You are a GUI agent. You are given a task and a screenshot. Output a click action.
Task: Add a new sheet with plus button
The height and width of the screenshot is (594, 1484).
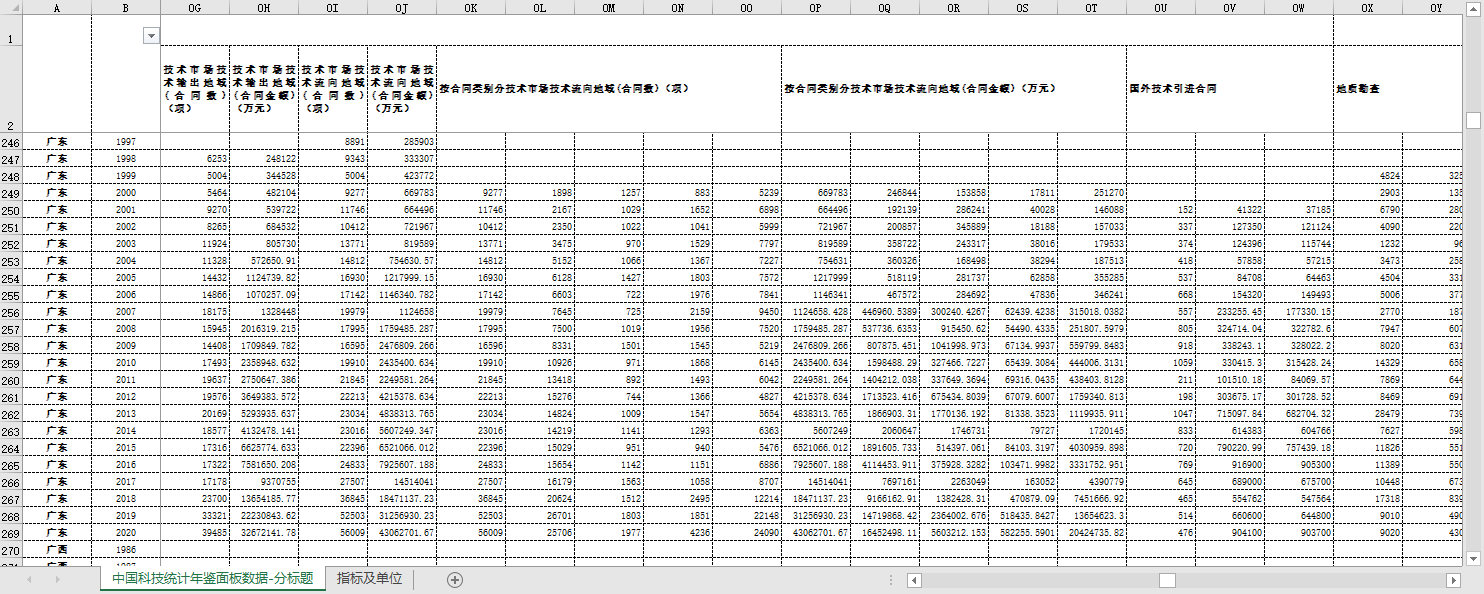[455, 579]
